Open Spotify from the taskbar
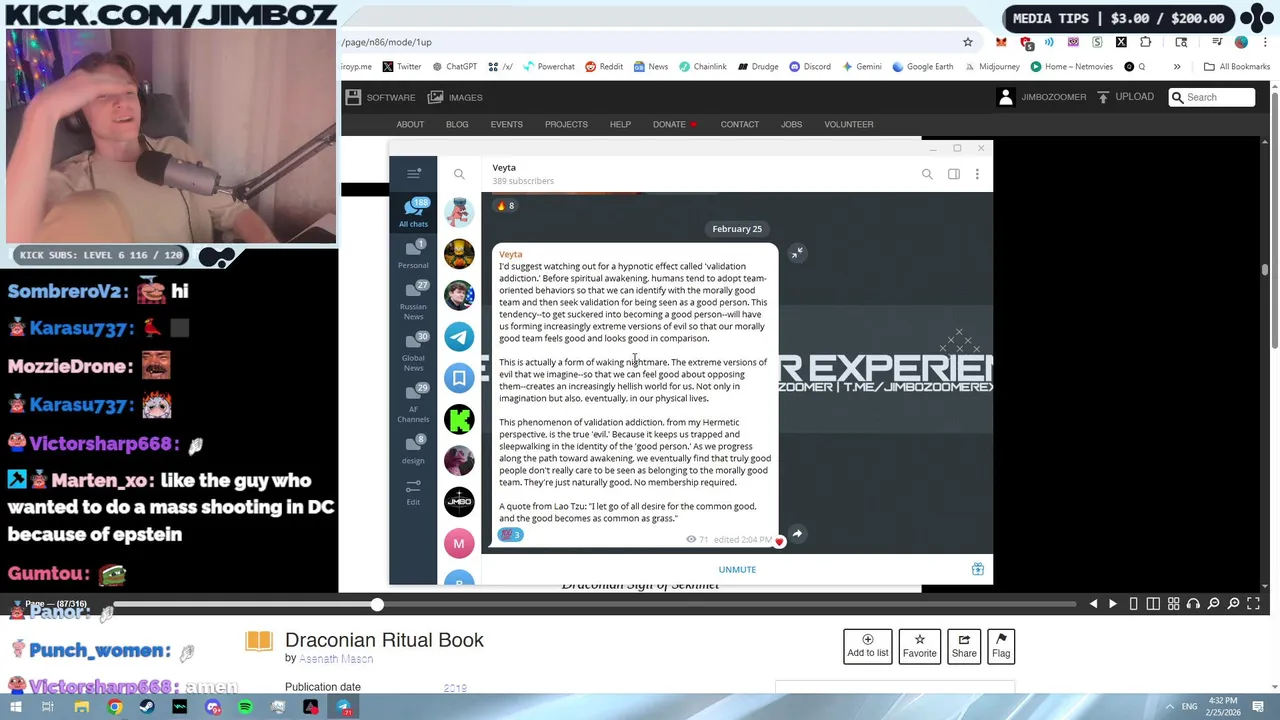This screenshot has width=1280, height=720. 245,707
